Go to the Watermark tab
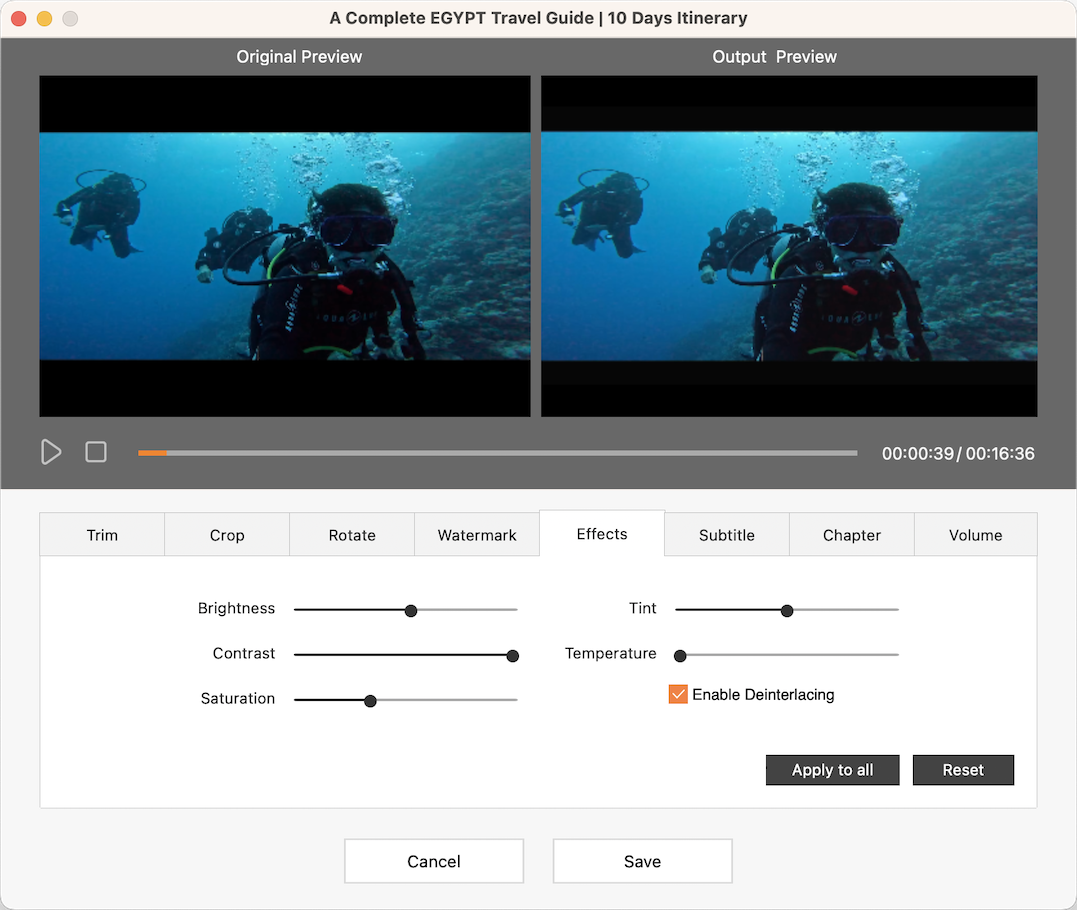The height and width of the screenshot is (910, 1077). point(477,535)
